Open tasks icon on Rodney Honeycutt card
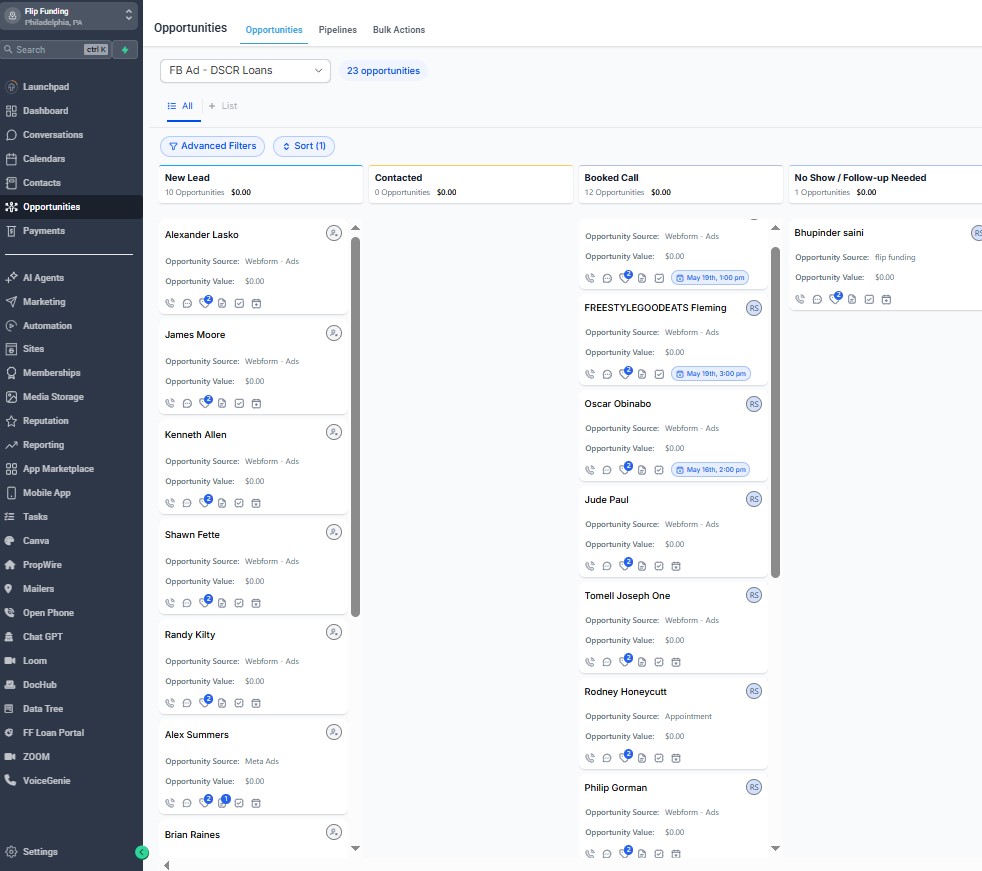This screenshot has height=871, width=982. (659, 758)
